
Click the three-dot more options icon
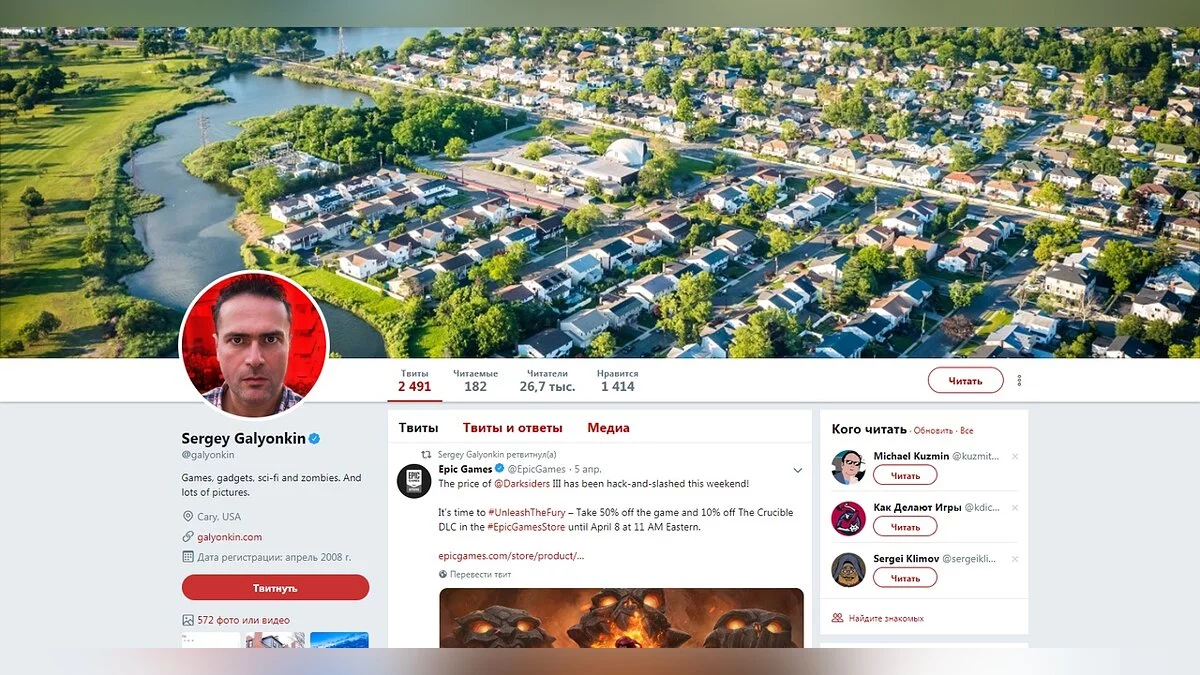(1019, 380)
